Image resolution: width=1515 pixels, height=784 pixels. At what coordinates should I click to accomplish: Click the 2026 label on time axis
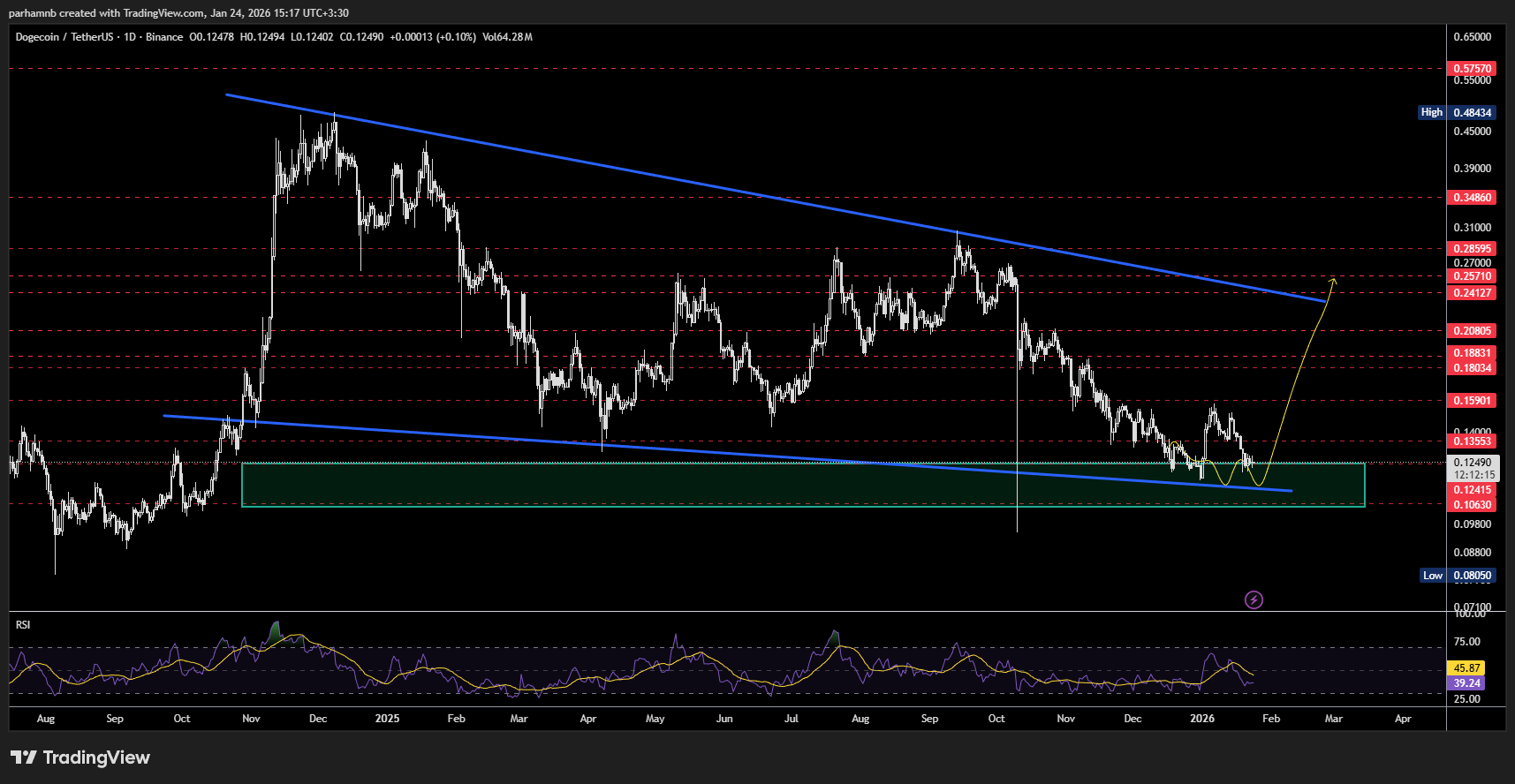1201,719
